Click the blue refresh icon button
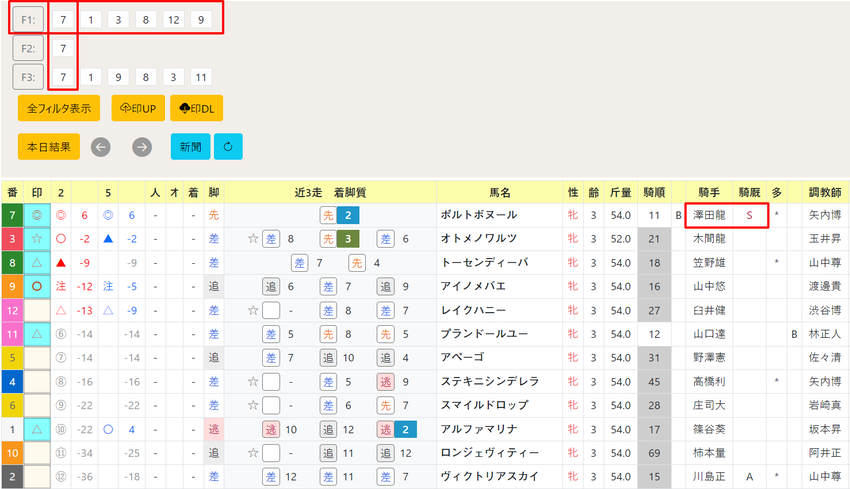 click(228, 146)
